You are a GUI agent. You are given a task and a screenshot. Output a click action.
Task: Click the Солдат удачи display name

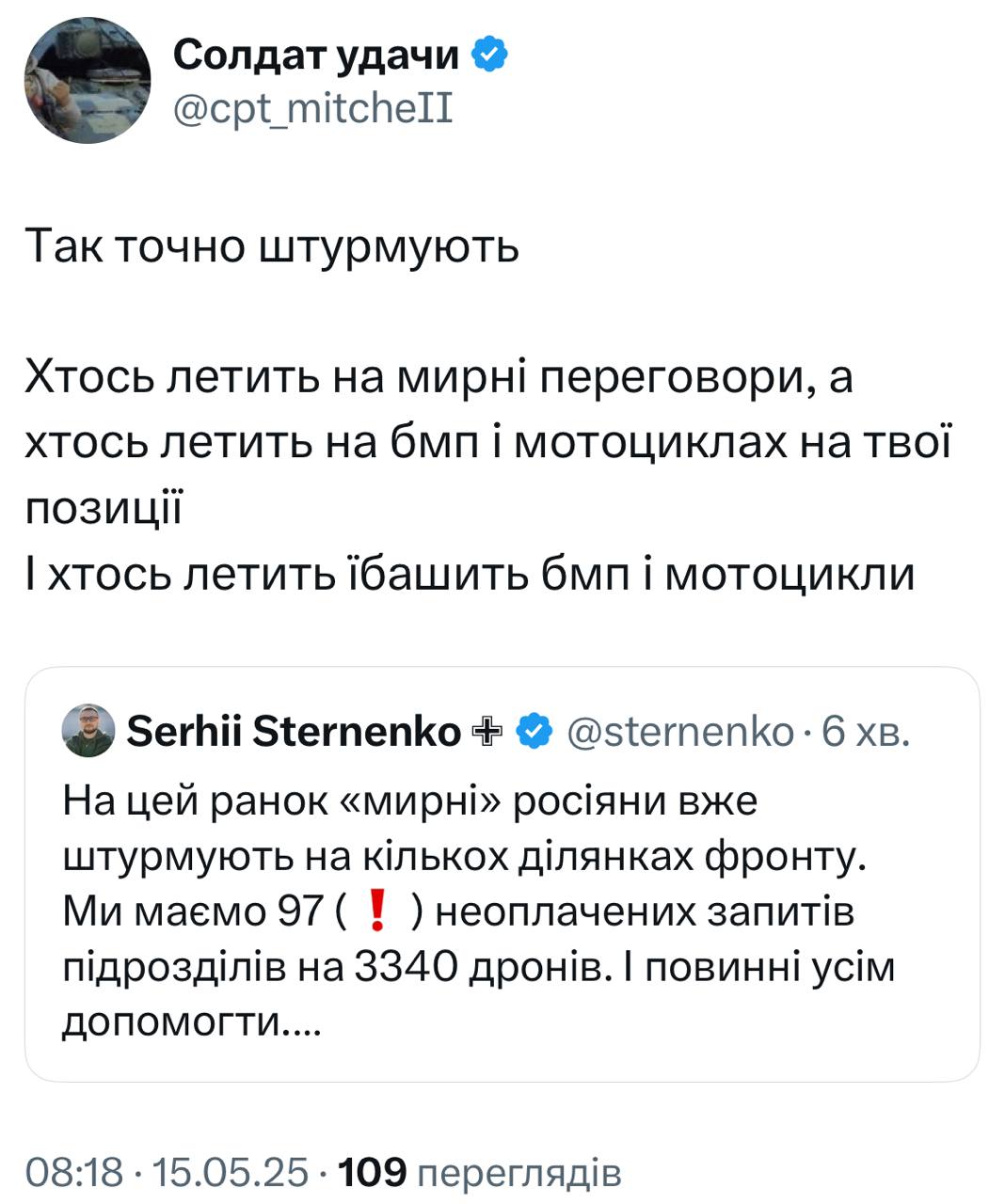[x=315, y=56]
